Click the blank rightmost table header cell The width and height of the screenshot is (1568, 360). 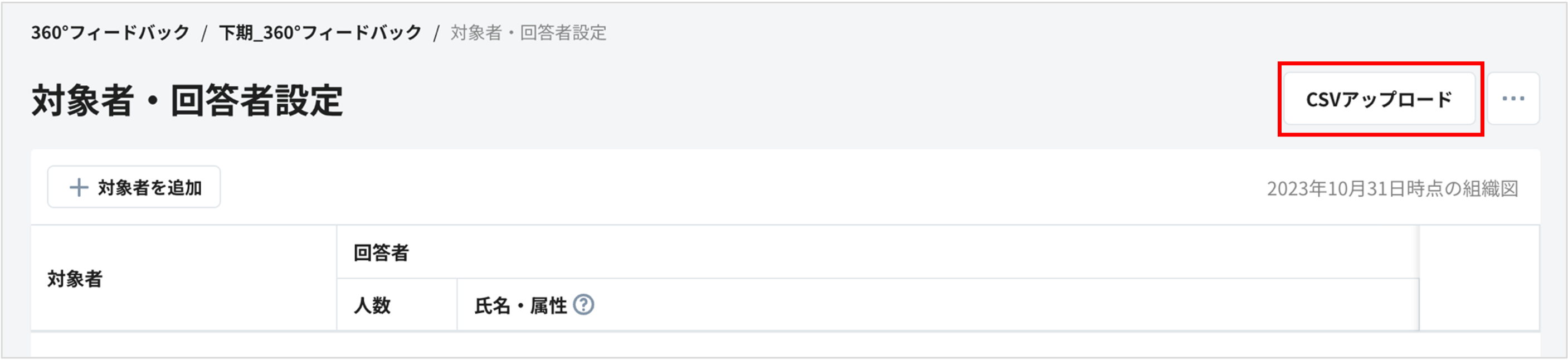[1478, 278]
